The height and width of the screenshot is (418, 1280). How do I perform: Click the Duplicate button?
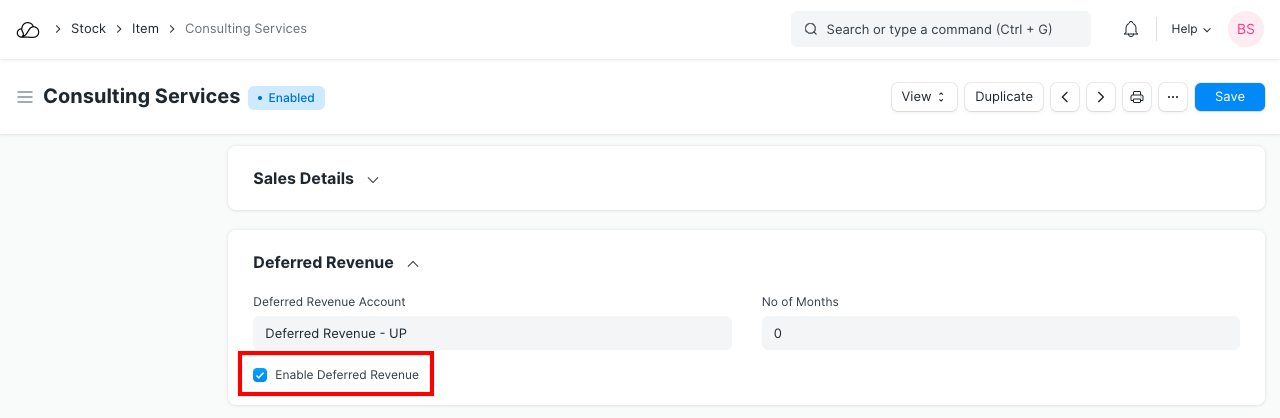pyautogui.click(x=1004, y=97)
